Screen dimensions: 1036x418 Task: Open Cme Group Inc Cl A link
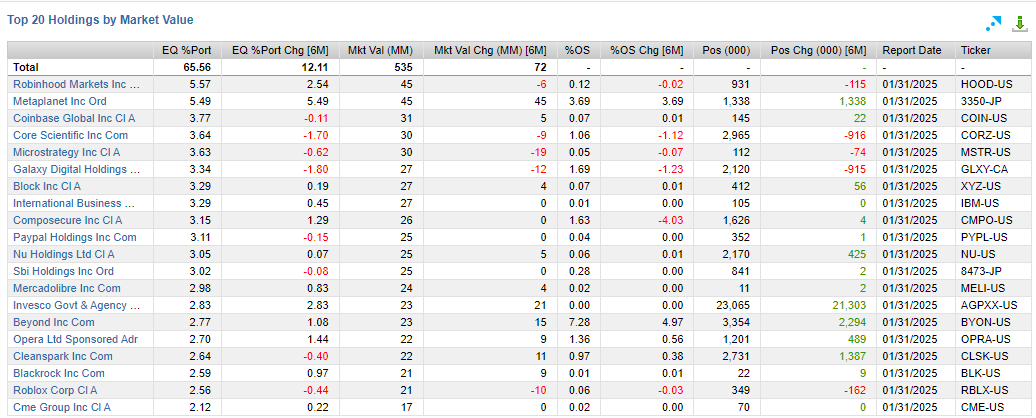pos(62,407)
